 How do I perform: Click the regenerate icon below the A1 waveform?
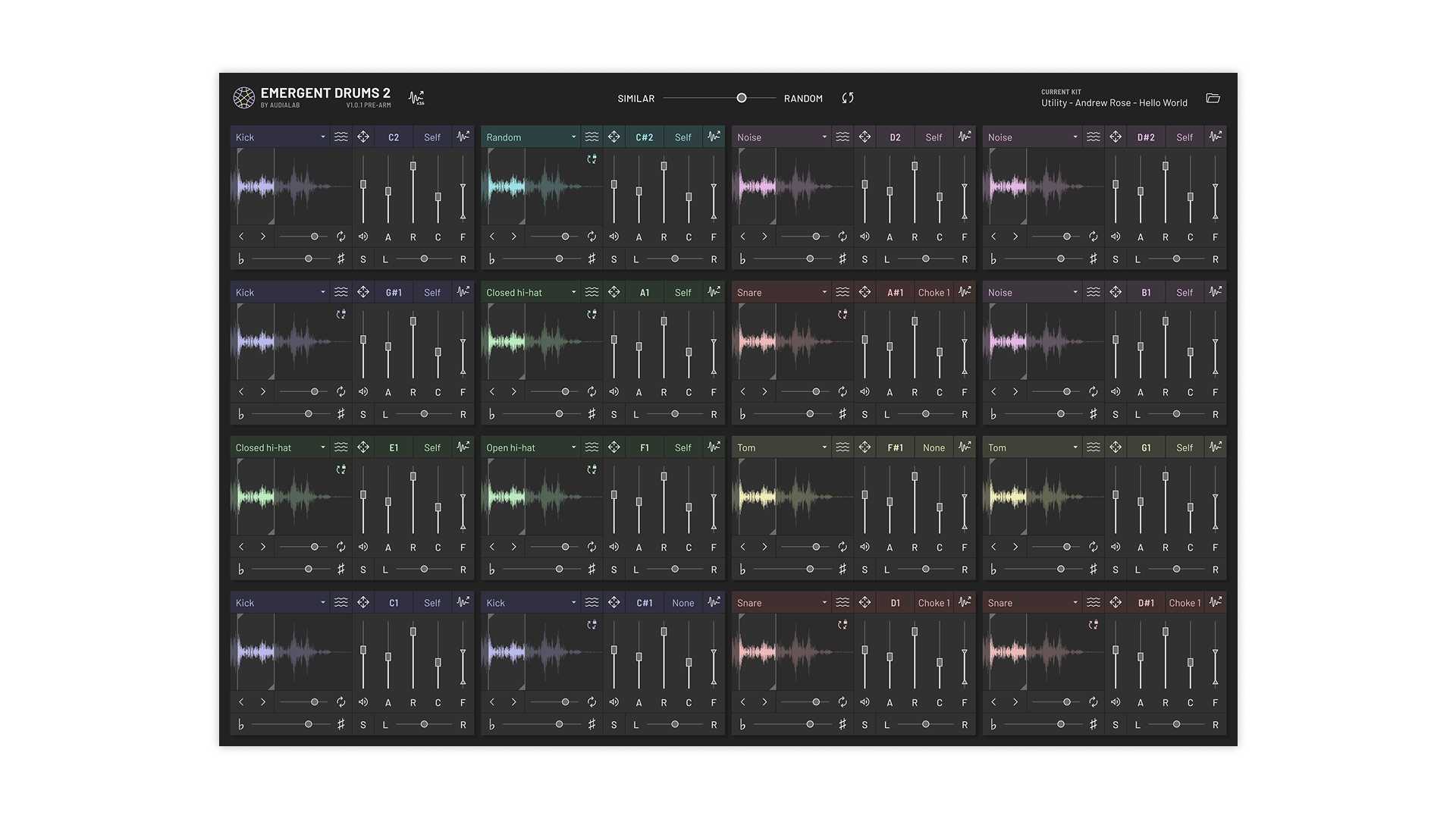[591, 392]
